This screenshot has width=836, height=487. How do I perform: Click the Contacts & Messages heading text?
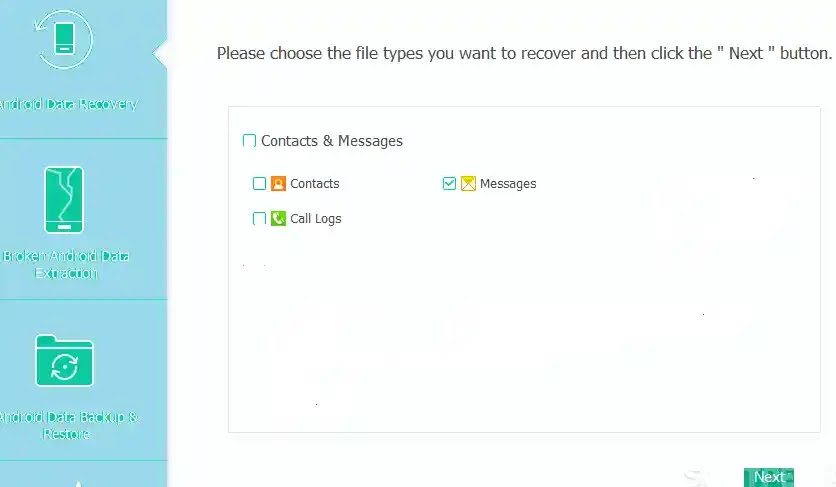point(332,141)
